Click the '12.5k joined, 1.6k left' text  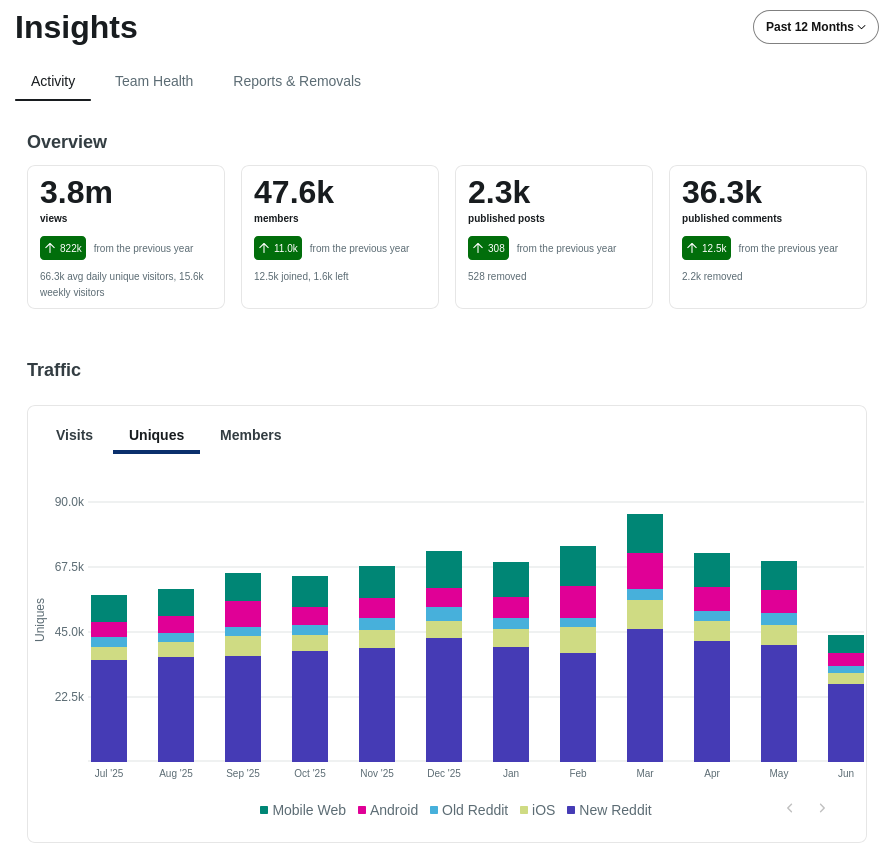point(301,276)
